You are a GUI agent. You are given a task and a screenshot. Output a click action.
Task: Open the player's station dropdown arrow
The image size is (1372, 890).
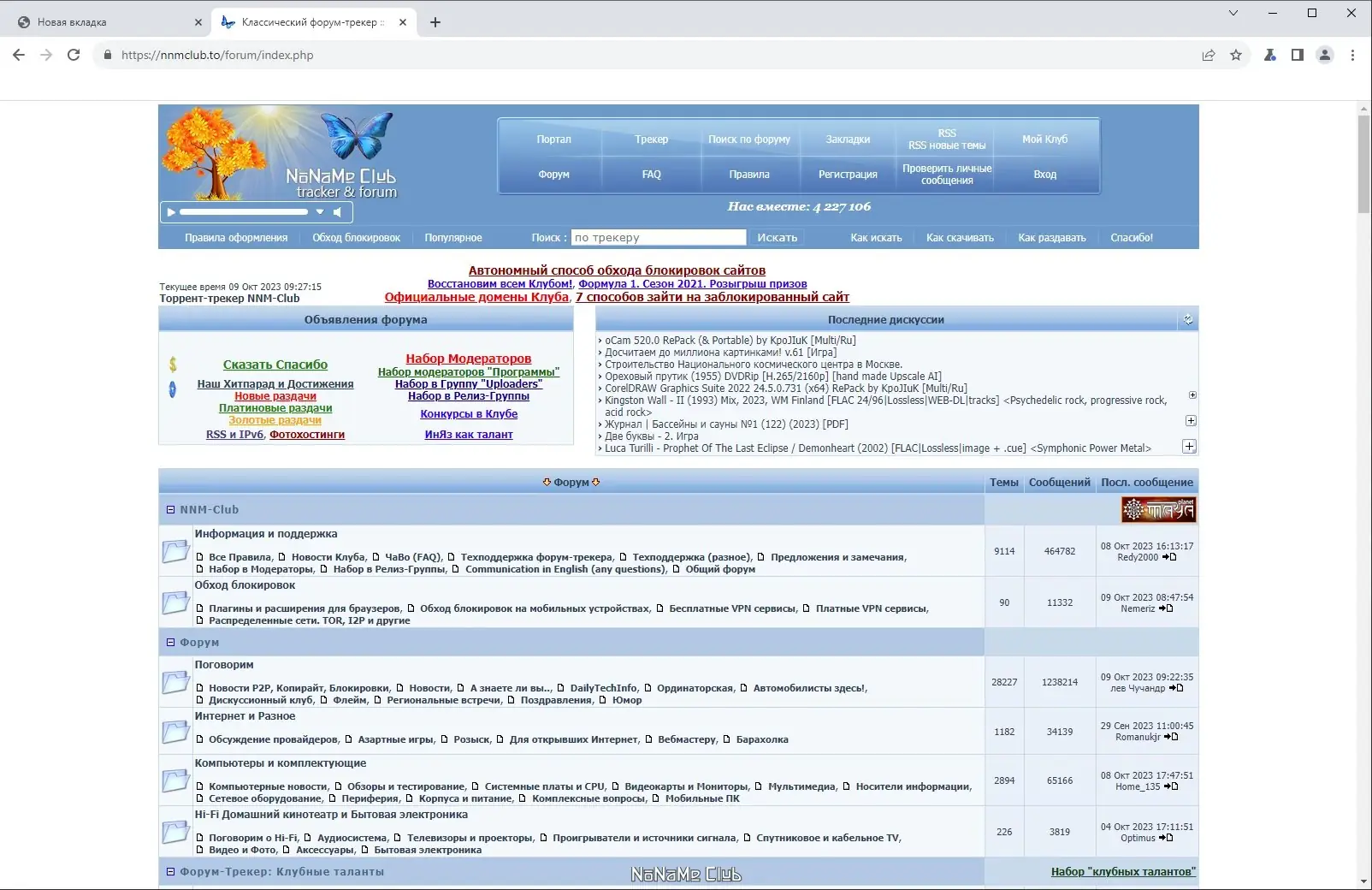point(320,211)
